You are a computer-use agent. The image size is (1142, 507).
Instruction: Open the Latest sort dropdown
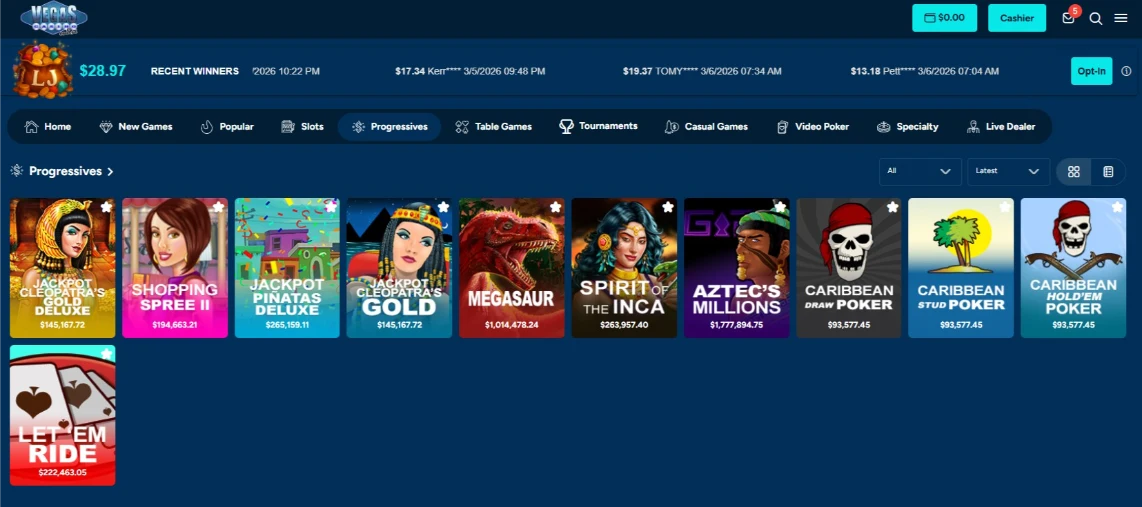coord(1008,172)
